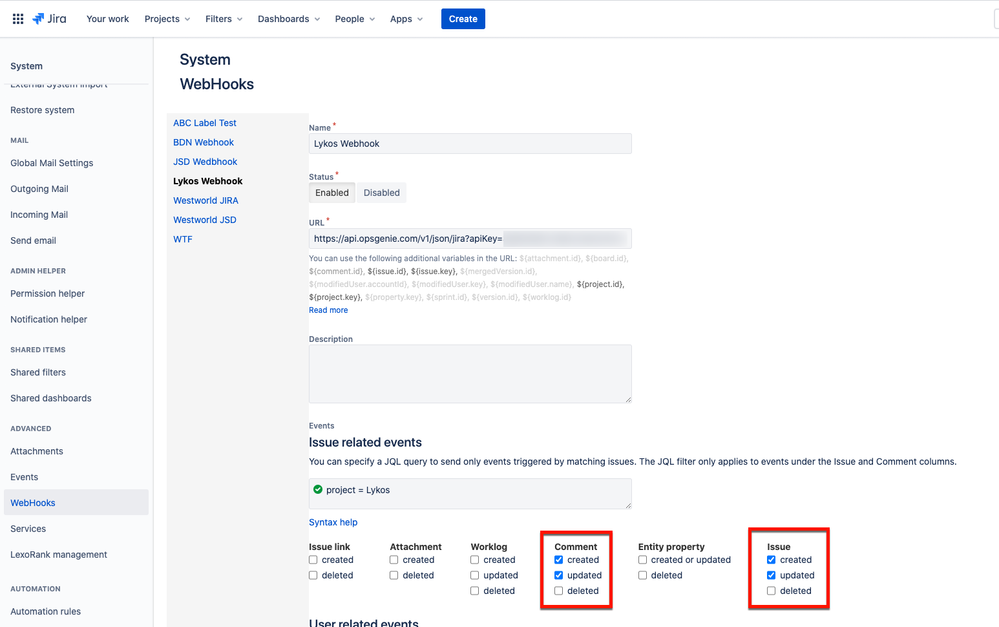Expand the Projects dropdown
Screen dimensions: 999x627
pyautogui.click(x=167, y=19)
